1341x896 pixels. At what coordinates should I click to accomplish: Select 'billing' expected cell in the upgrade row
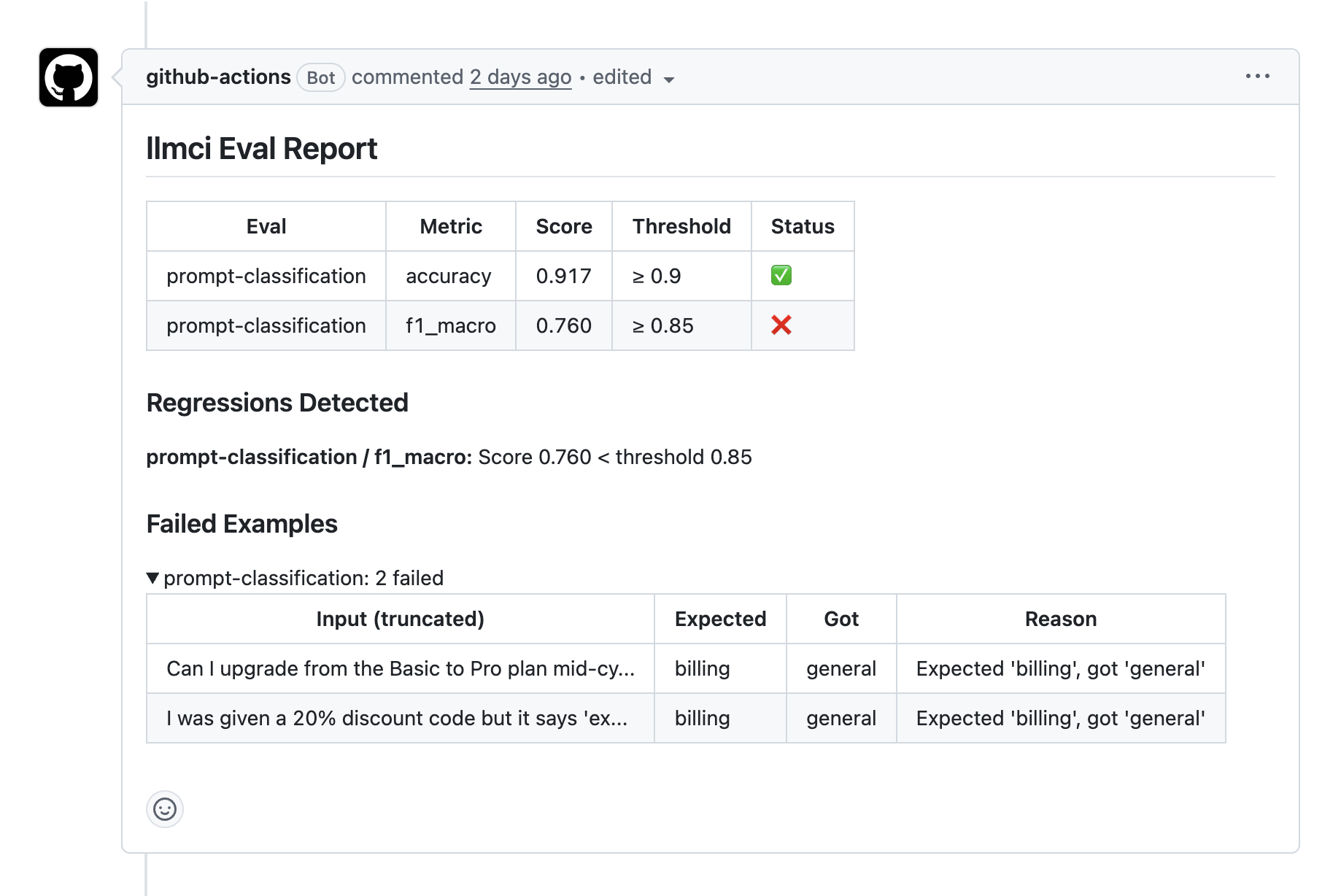click(720, 668)
